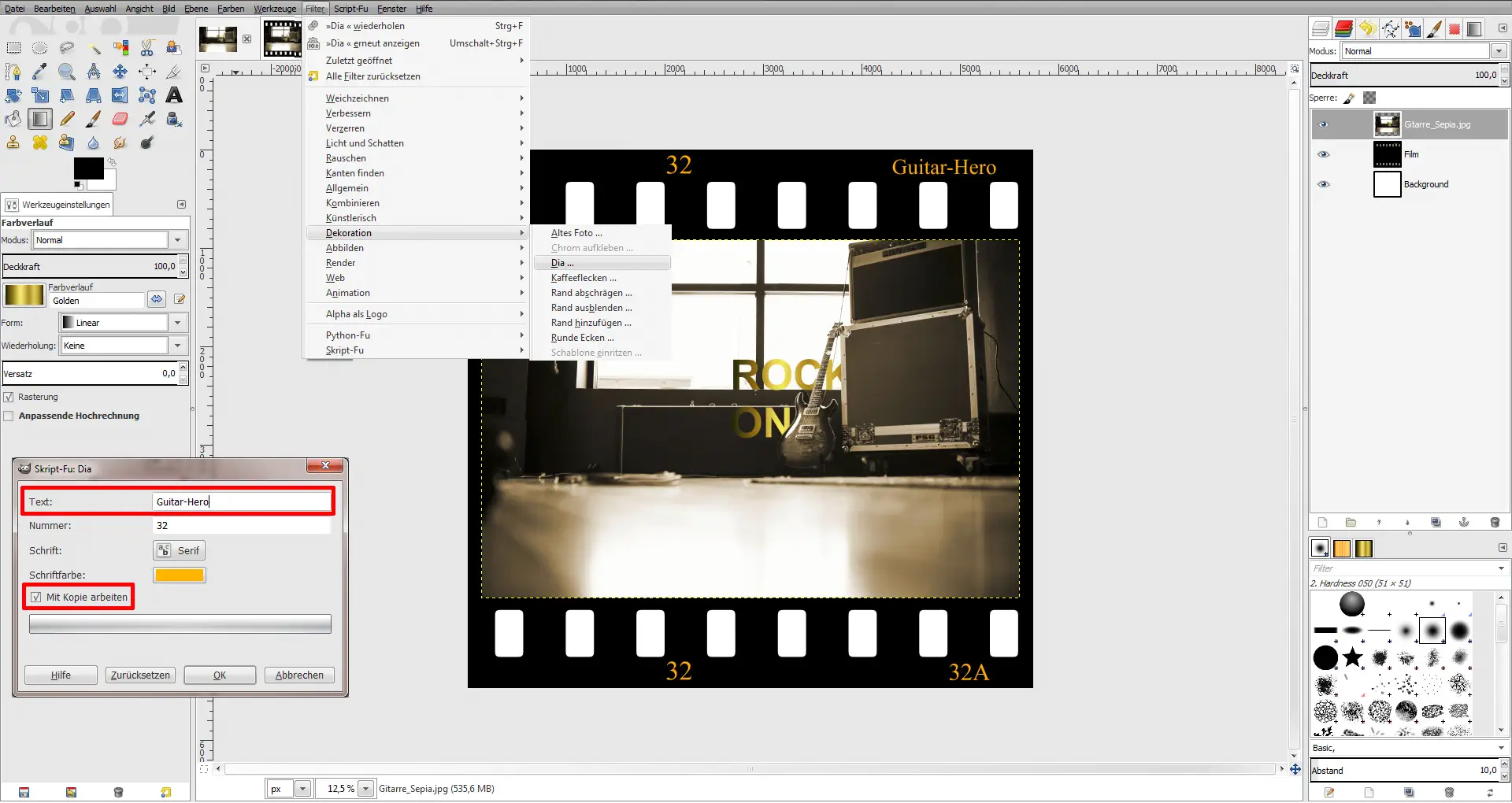Select the Text tool in the toolbox

[x=173, y=95]
